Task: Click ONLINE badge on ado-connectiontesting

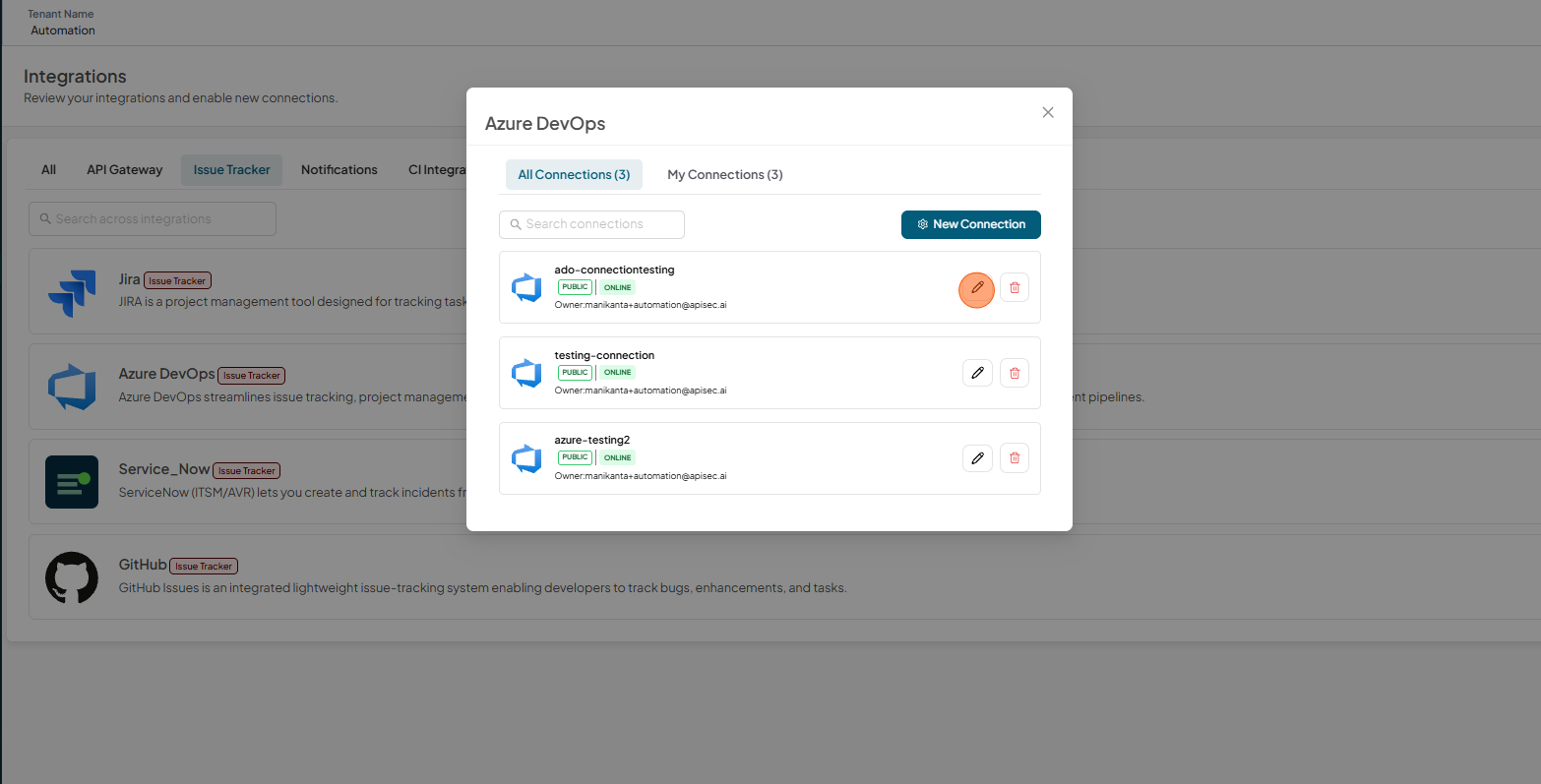Action: point(618,287)
